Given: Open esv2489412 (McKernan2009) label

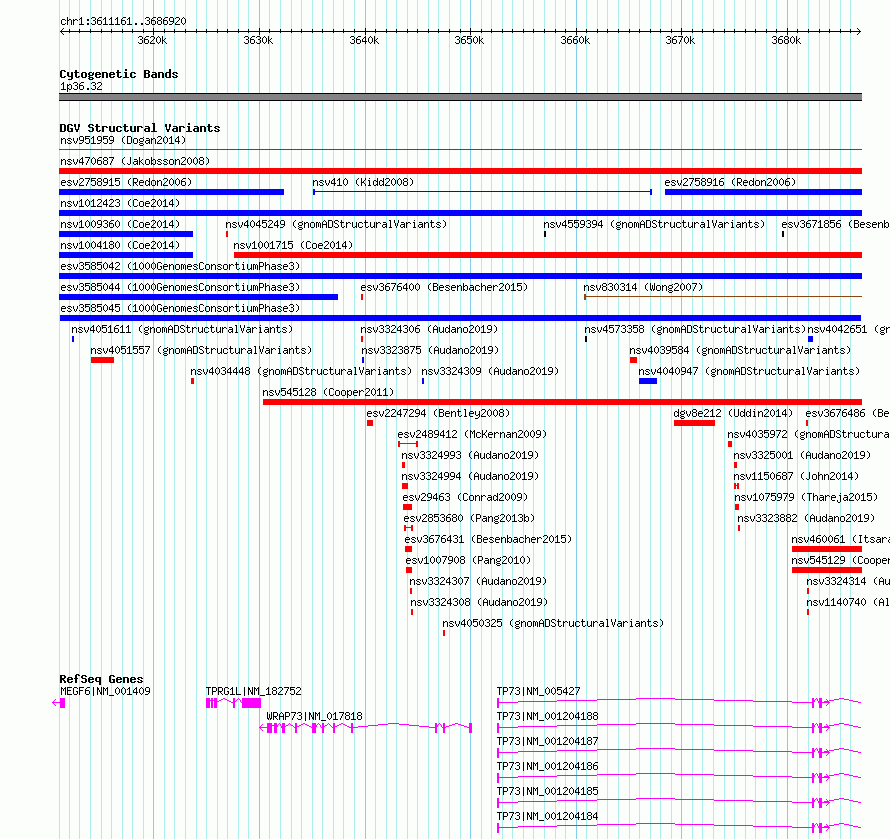Looking at the screenshot, I should pos(472,434).
